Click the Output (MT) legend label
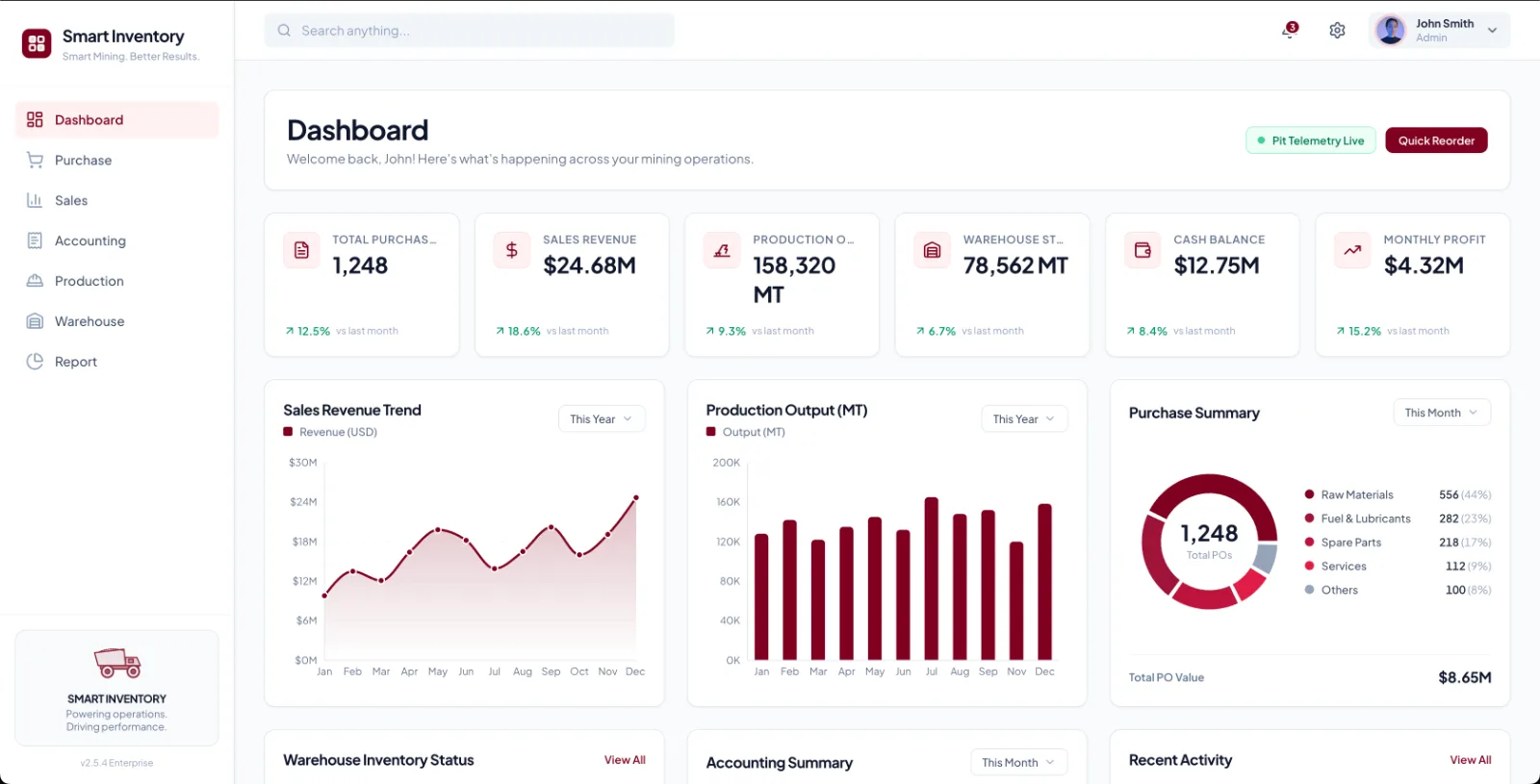This screenshot has width=1540, height=784. (754, 433)
